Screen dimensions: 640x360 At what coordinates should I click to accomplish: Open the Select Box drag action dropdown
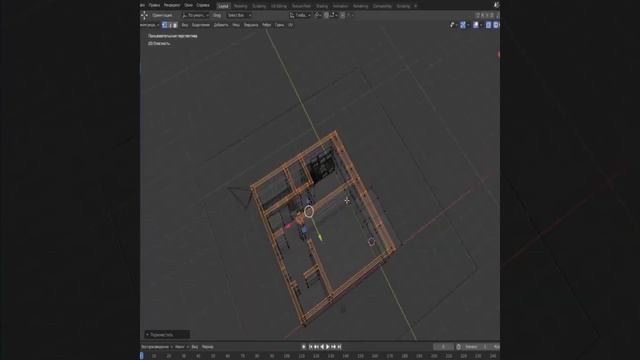pyautogui.click(x=239, y=15)
